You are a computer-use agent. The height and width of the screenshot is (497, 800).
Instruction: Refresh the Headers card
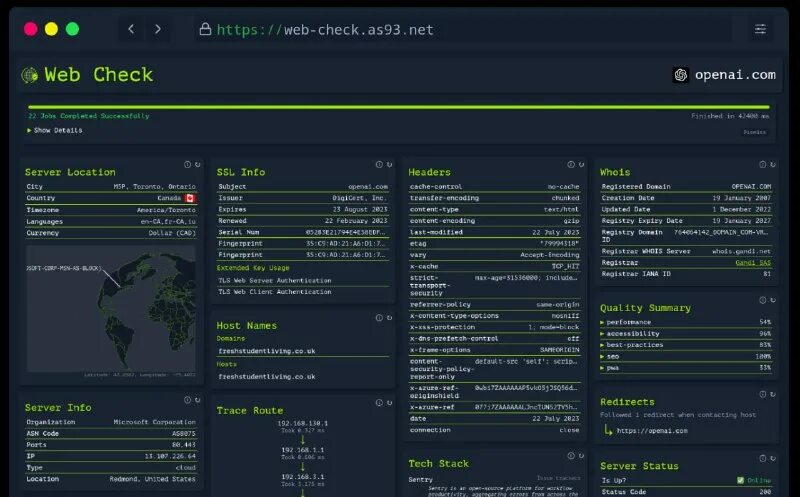click(x=582, y=164)
